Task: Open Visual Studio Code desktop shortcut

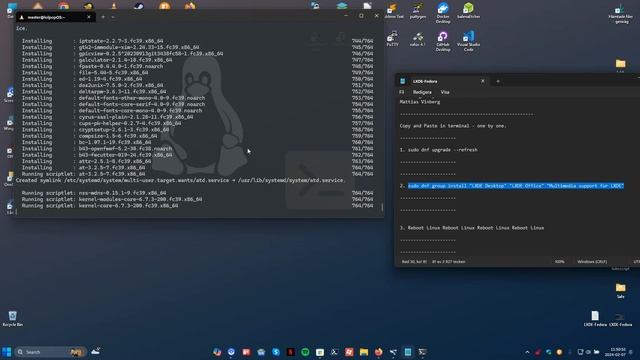Action: (468, 41)
